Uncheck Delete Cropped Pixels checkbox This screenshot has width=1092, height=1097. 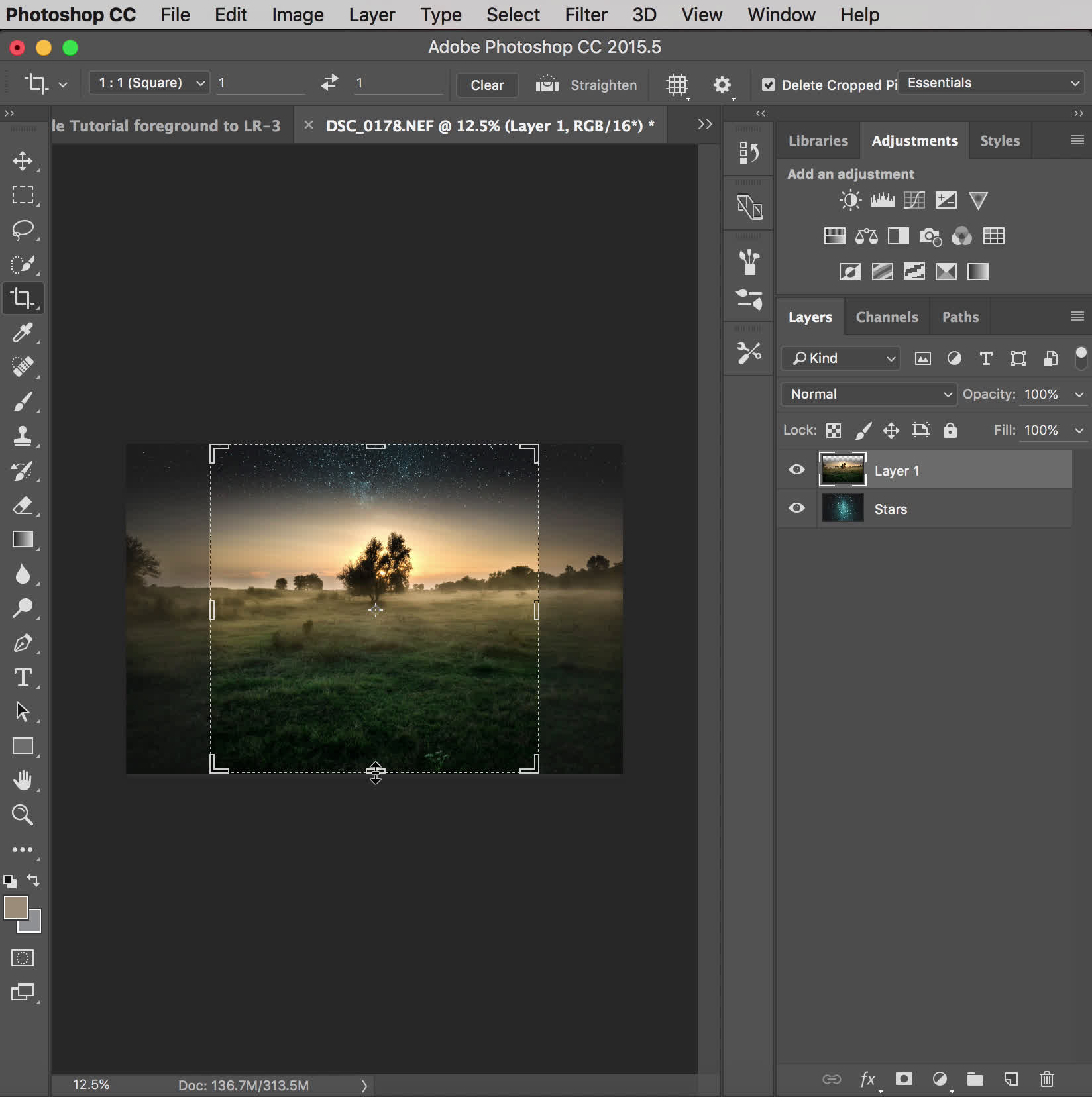769,85
